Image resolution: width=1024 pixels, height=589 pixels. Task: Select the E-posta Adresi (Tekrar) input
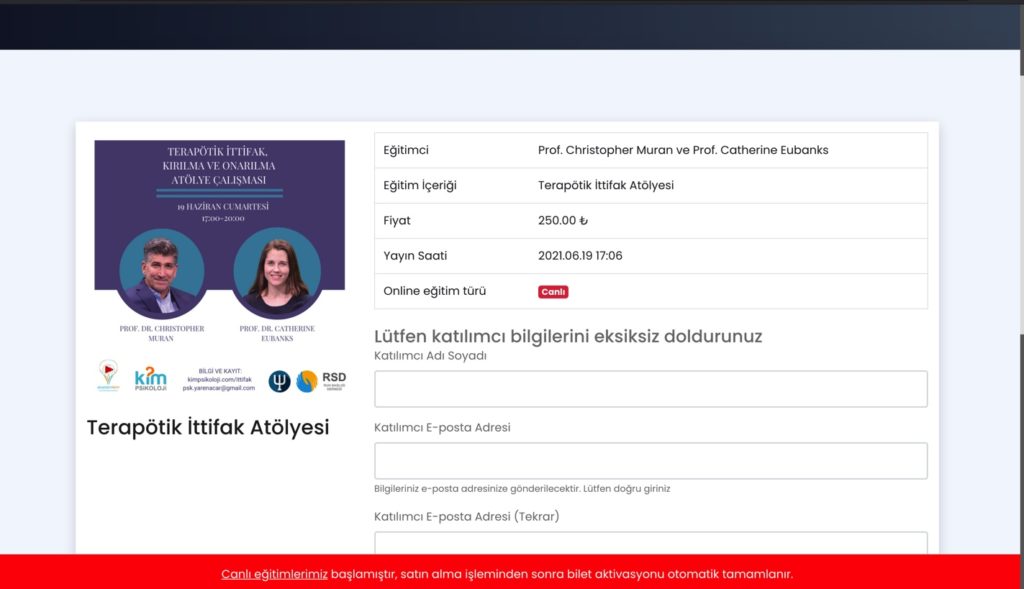pos(650,543)
